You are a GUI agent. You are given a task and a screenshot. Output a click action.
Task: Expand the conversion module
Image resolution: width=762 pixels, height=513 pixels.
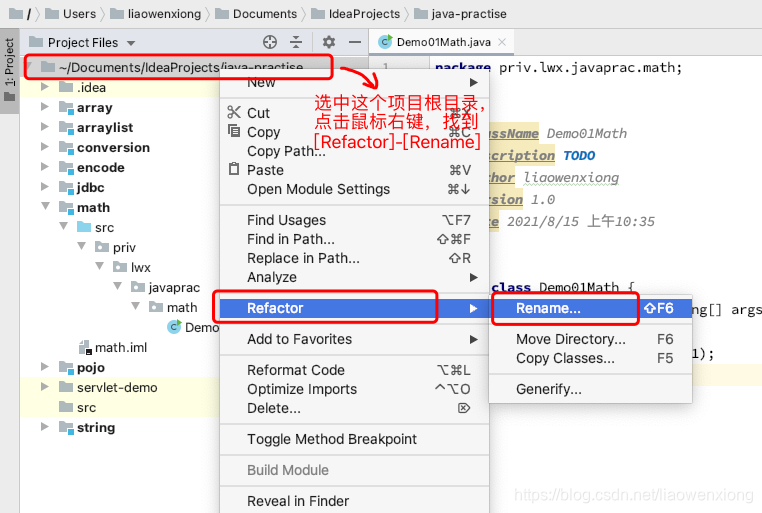click(45, 147)
